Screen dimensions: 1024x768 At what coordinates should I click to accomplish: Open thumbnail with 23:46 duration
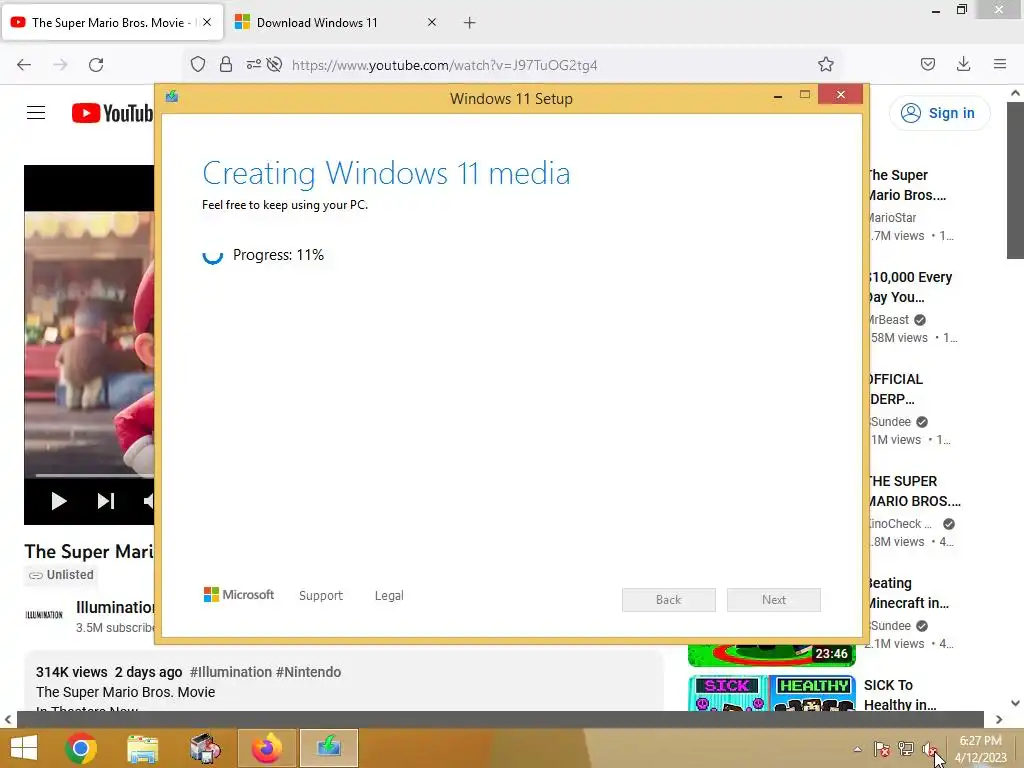(772, 654)
